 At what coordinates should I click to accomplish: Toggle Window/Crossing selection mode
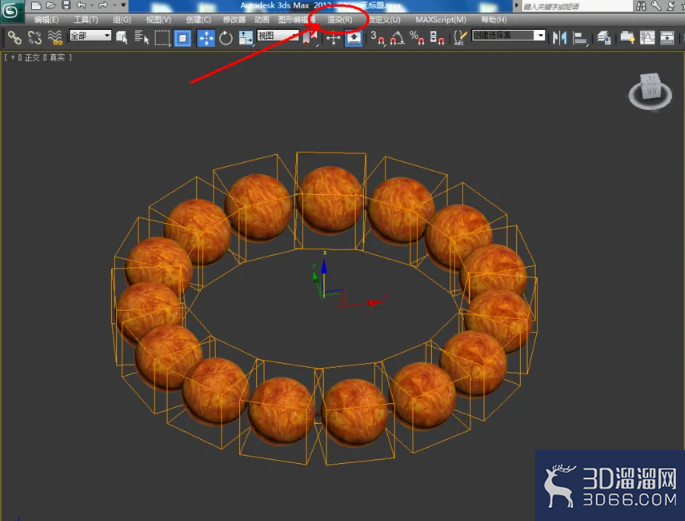(182, 38)
